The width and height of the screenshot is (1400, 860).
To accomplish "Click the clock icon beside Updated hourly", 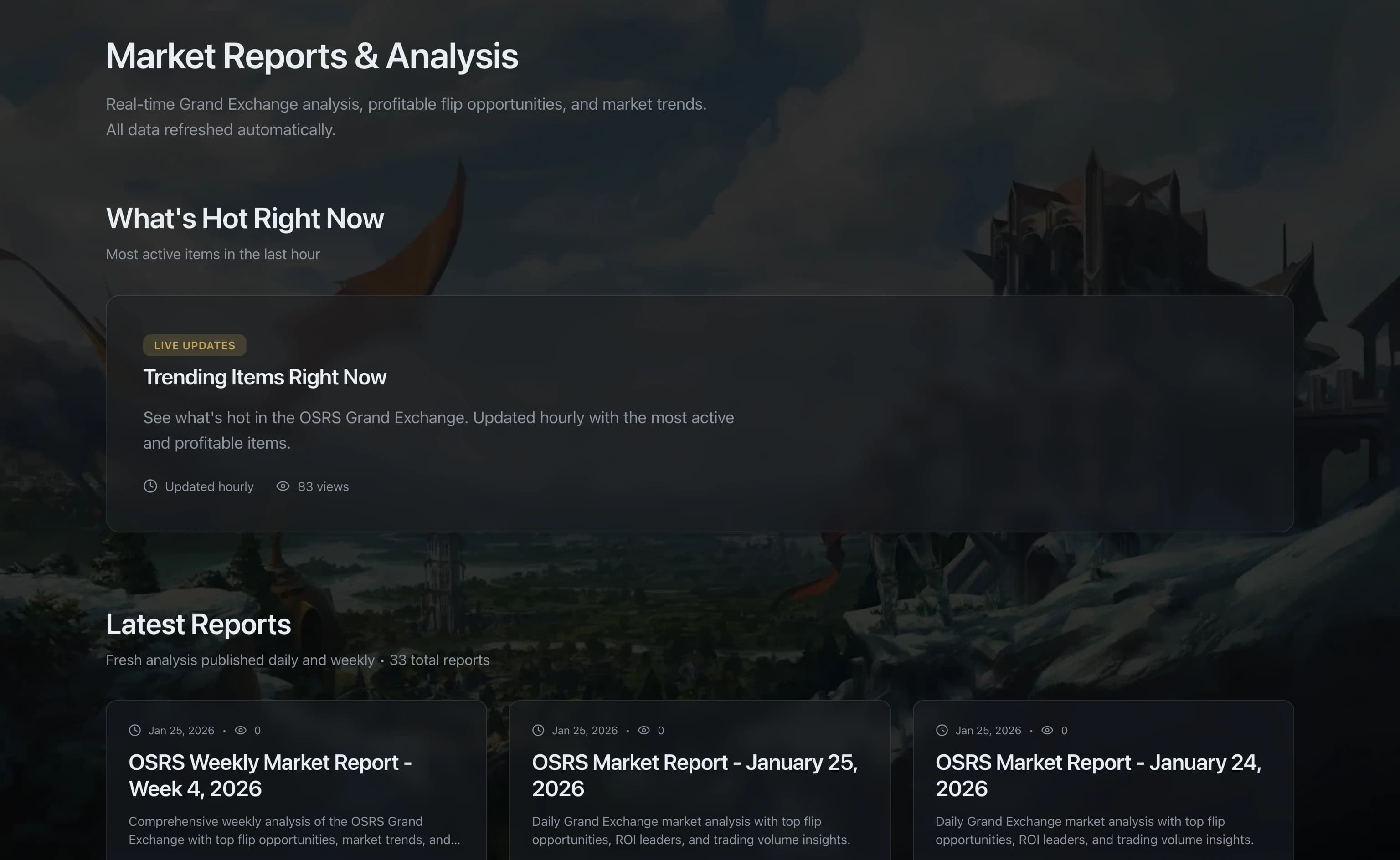I will coord(150,486).
